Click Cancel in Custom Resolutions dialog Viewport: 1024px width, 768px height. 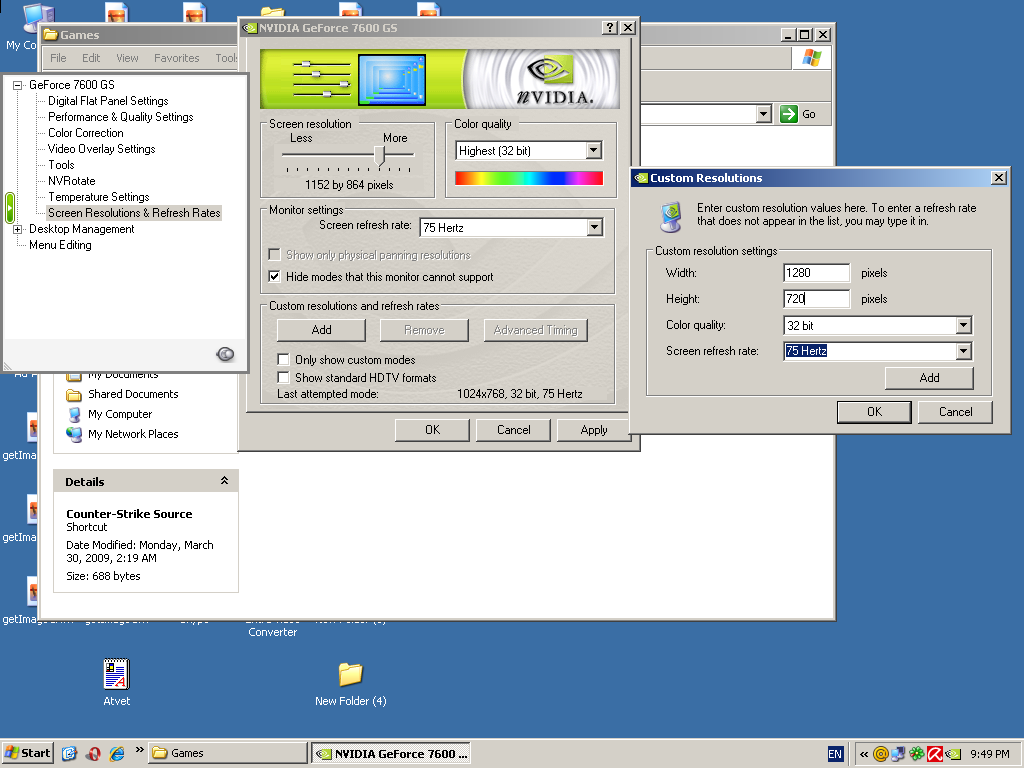coord(955,412)
